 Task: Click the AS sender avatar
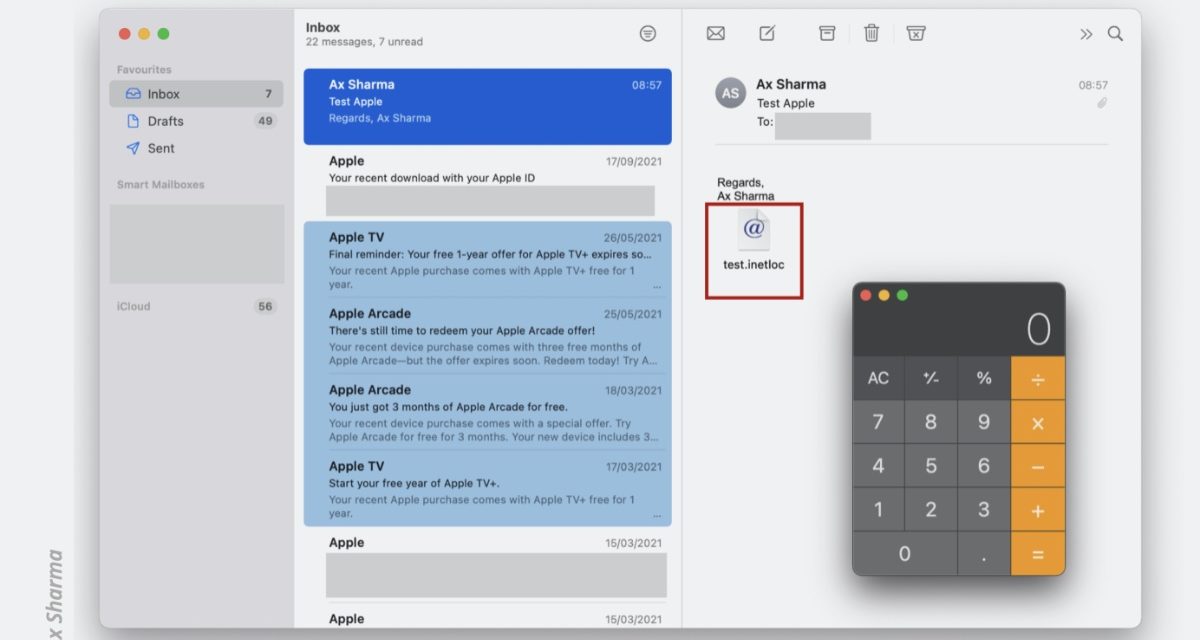coord(731,93)
